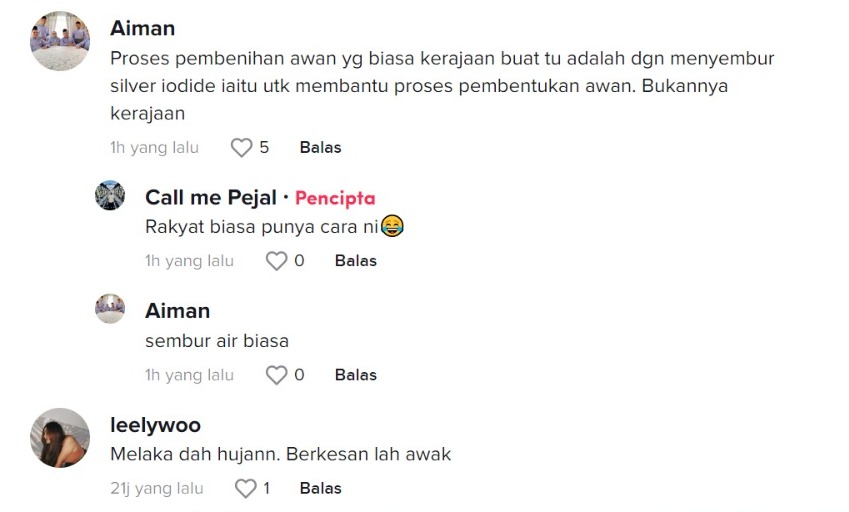Click the laughing emoji in Pejal's reply
Viewport: 849px width, 512px height.
click(392, 227)
